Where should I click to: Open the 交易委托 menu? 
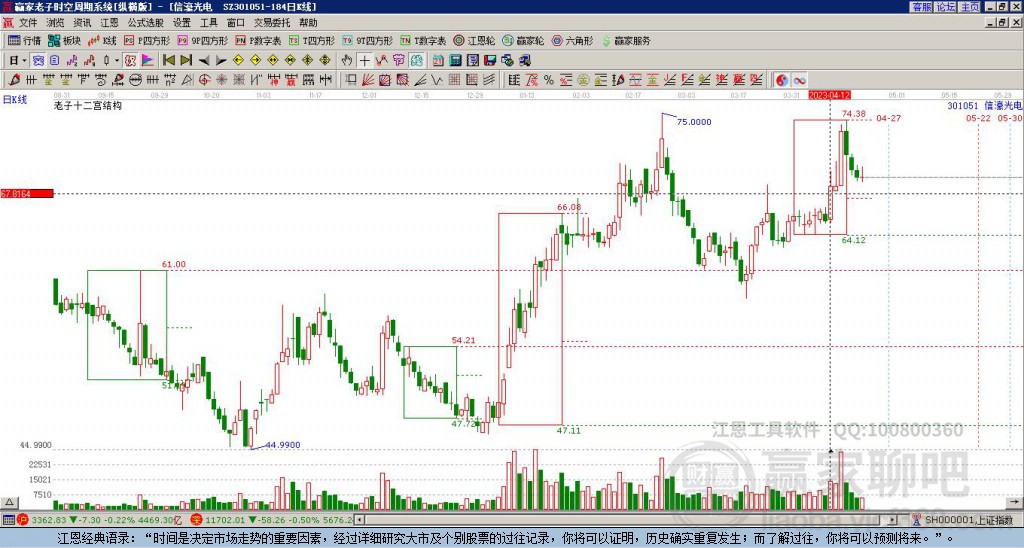coord(272,23)
